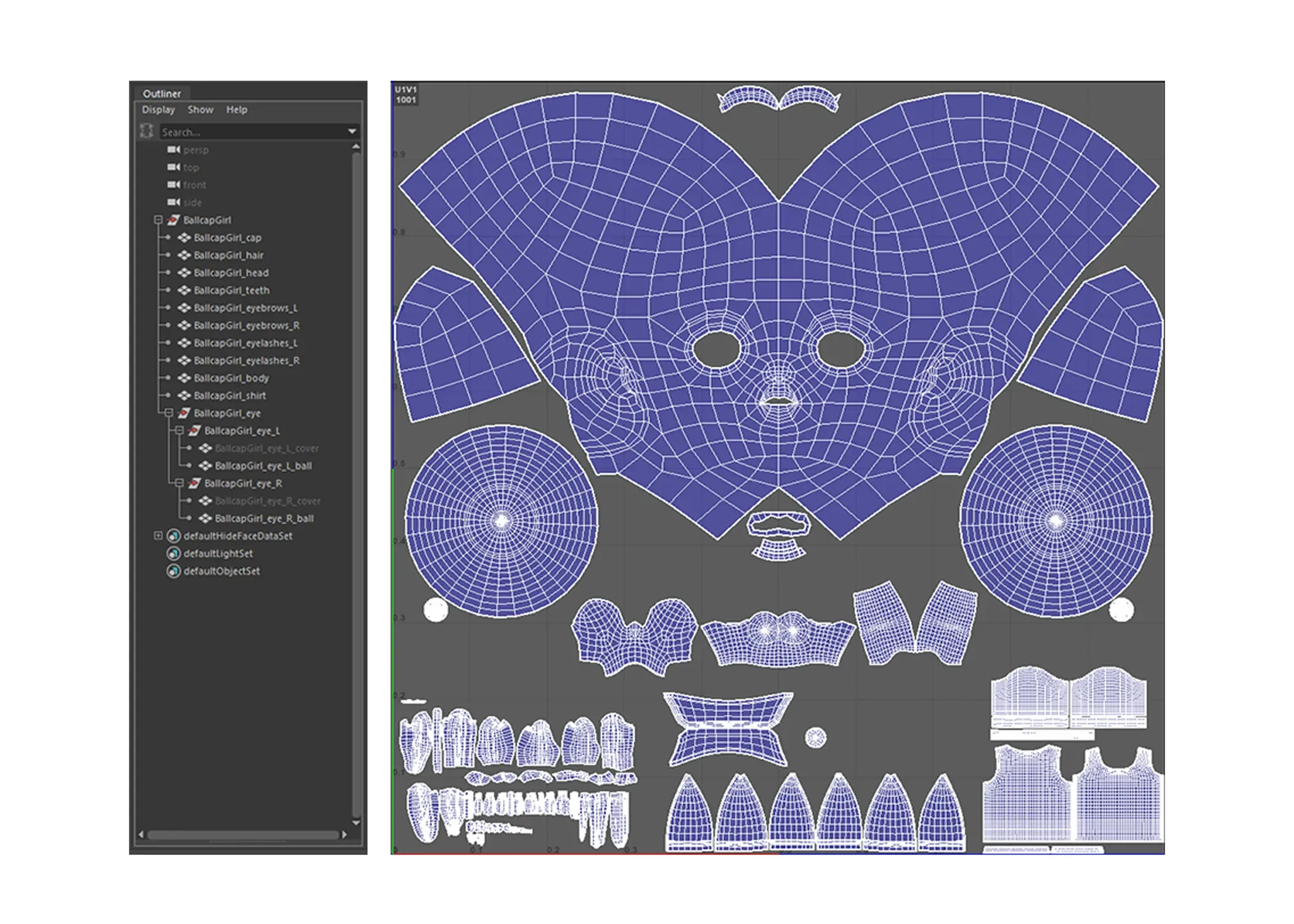Click the defaultLightSet set icon
Viewport: 1294px width, 924px height.
point(174,554)
